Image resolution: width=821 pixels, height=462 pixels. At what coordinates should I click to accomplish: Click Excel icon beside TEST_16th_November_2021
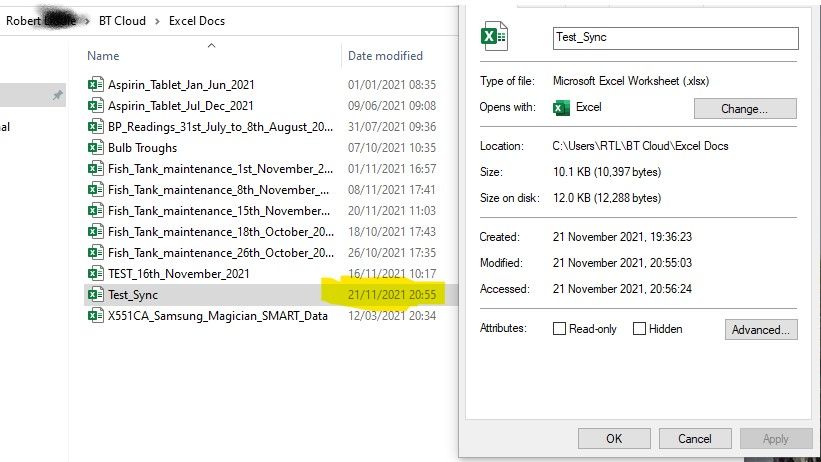(95, 274)
